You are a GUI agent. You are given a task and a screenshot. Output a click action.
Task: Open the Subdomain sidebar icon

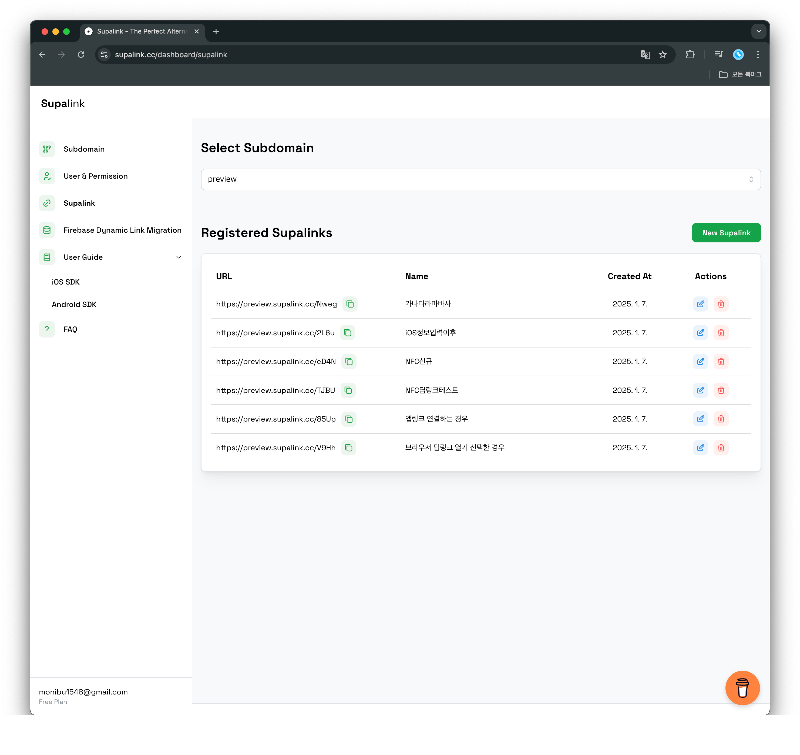coord(47,149)
